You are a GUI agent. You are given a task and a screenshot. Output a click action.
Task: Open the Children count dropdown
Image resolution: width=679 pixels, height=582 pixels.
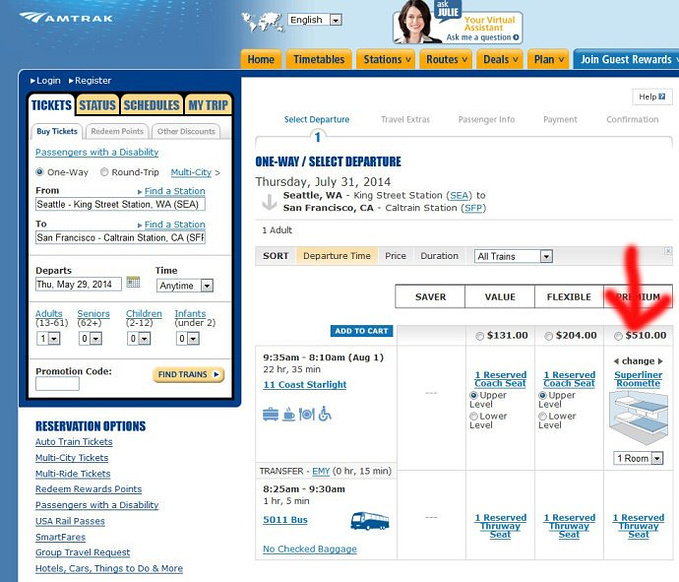point(139,338)
